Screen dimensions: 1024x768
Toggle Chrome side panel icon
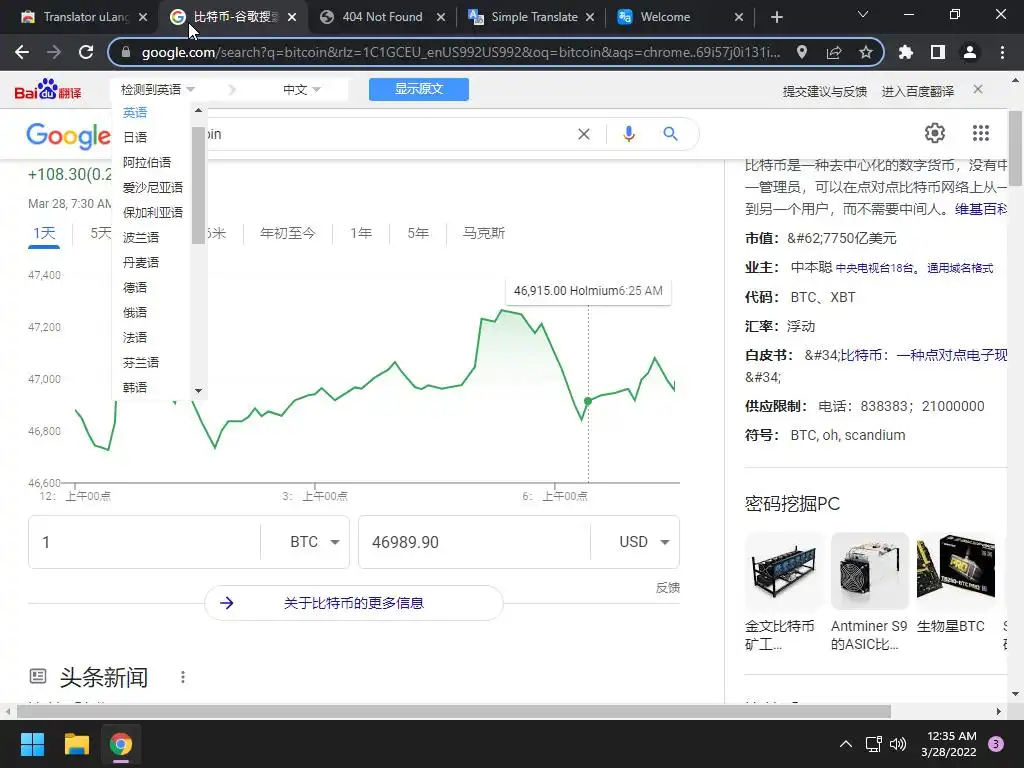(x=938, y=52)
